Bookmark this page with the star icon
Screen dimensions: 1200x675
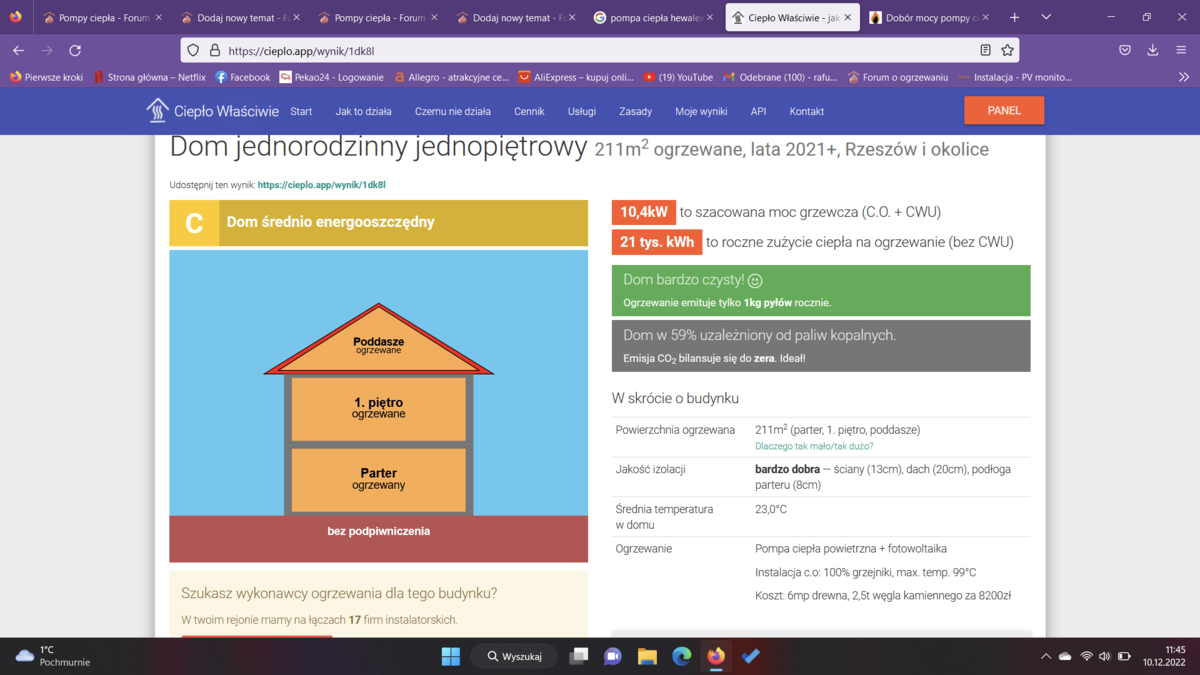1007,50
